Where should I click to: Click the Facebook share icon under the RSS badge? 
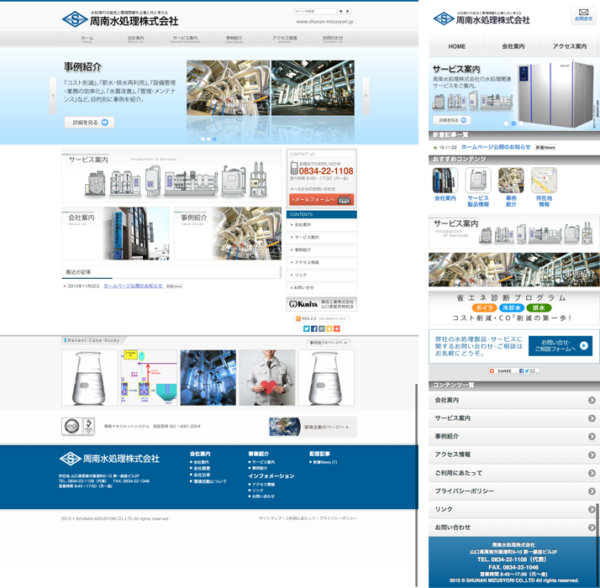click(314, 329)
